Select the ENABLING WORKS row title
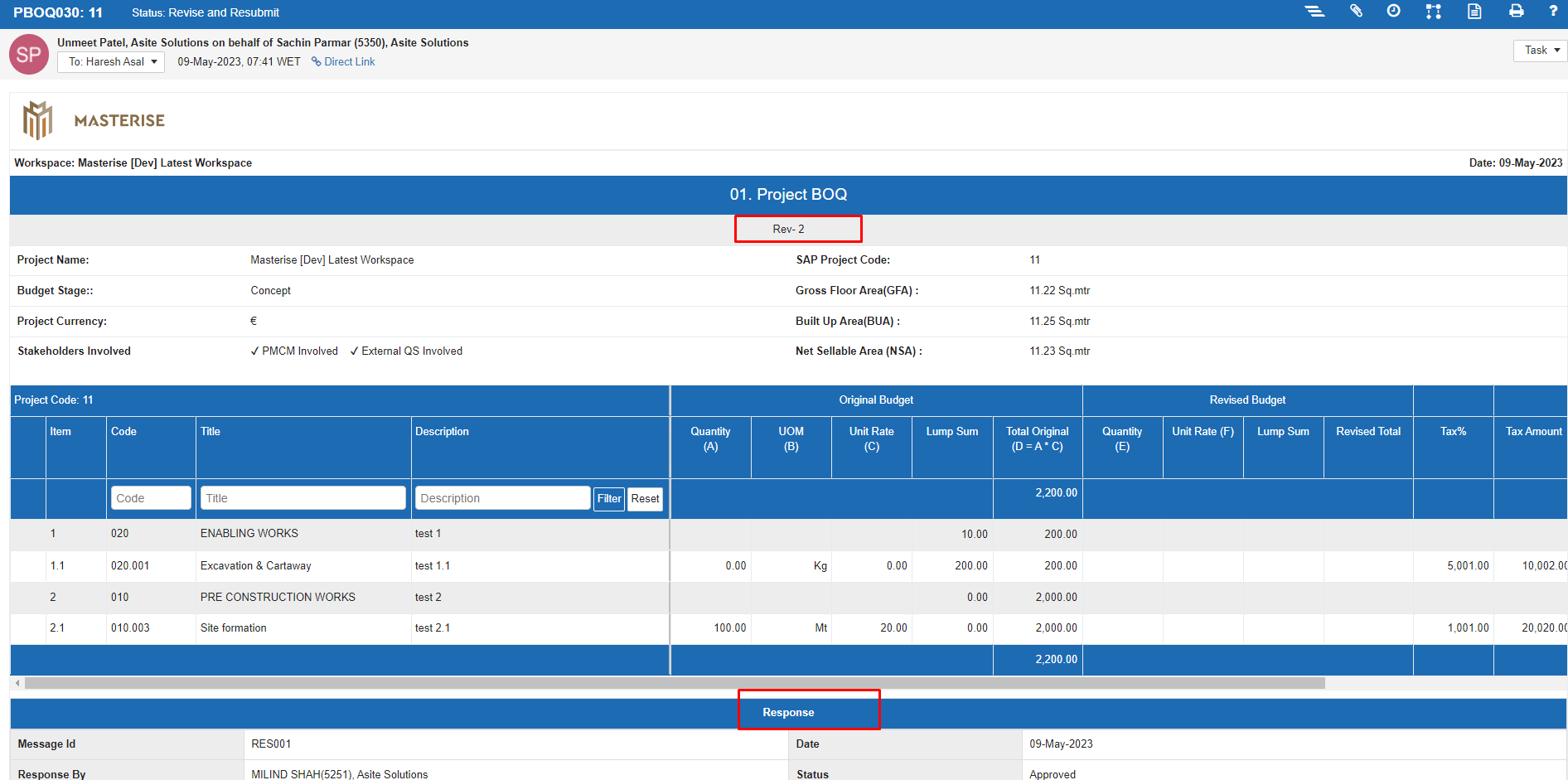Screen dimensions: 1568x780 point(249,534)
